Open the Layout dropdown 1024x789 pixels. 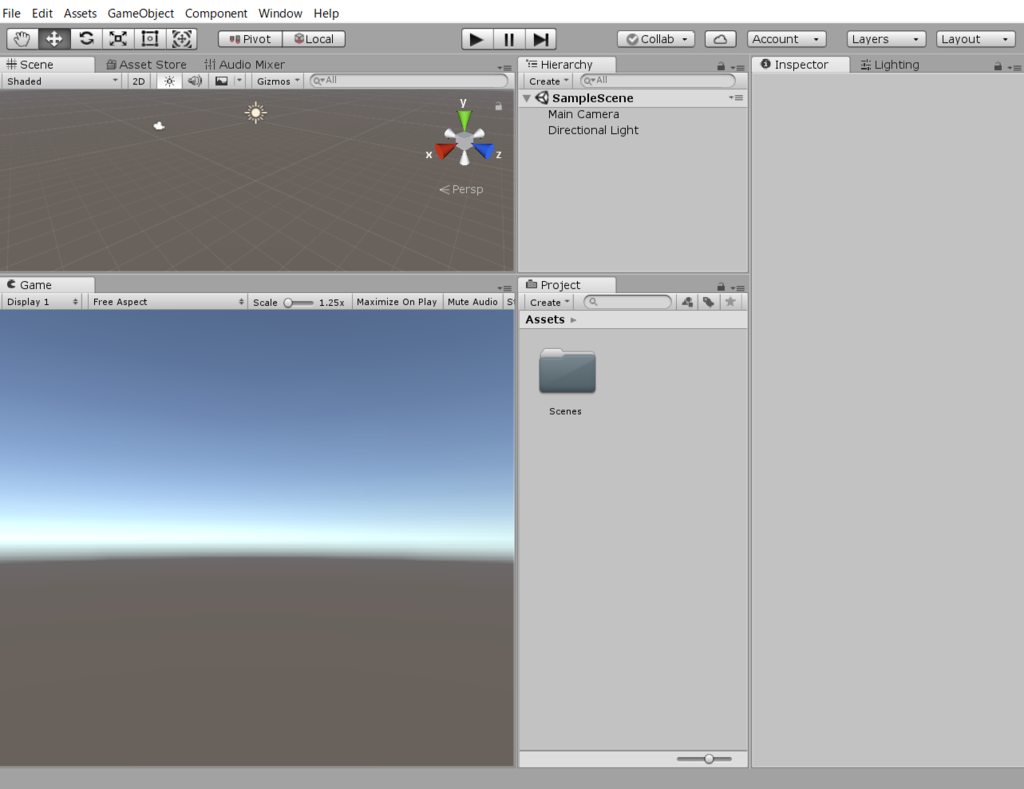point(976,39)
